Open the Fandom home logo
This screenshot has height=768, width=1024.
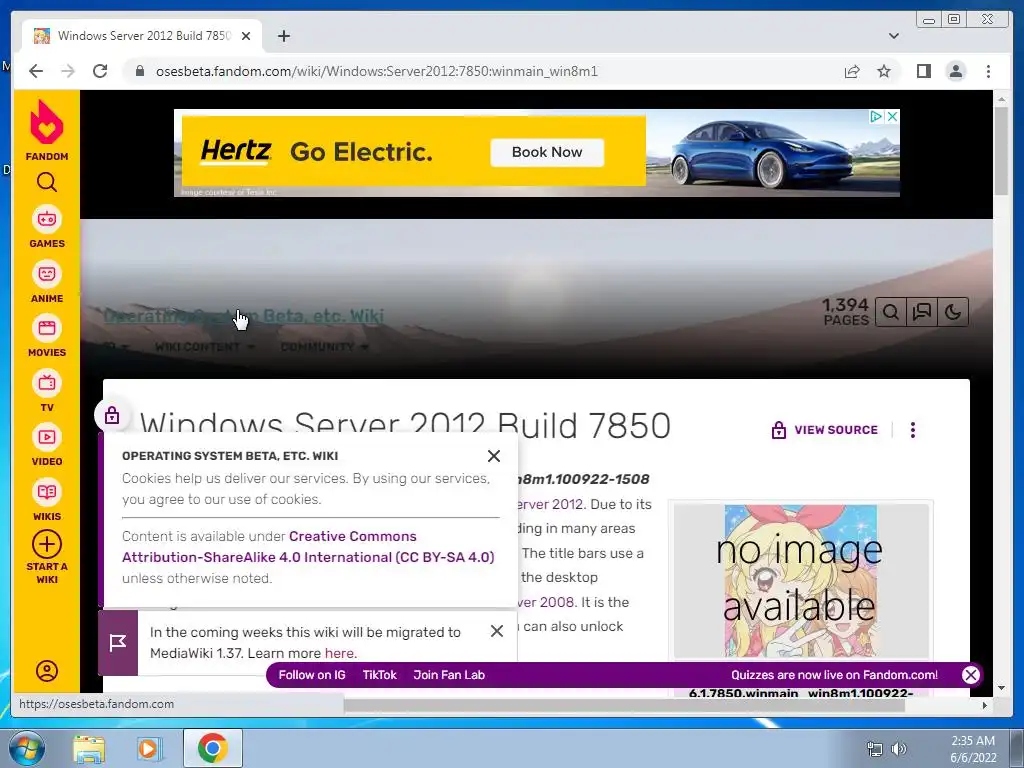pyautogui.click(x=46, y=130)
